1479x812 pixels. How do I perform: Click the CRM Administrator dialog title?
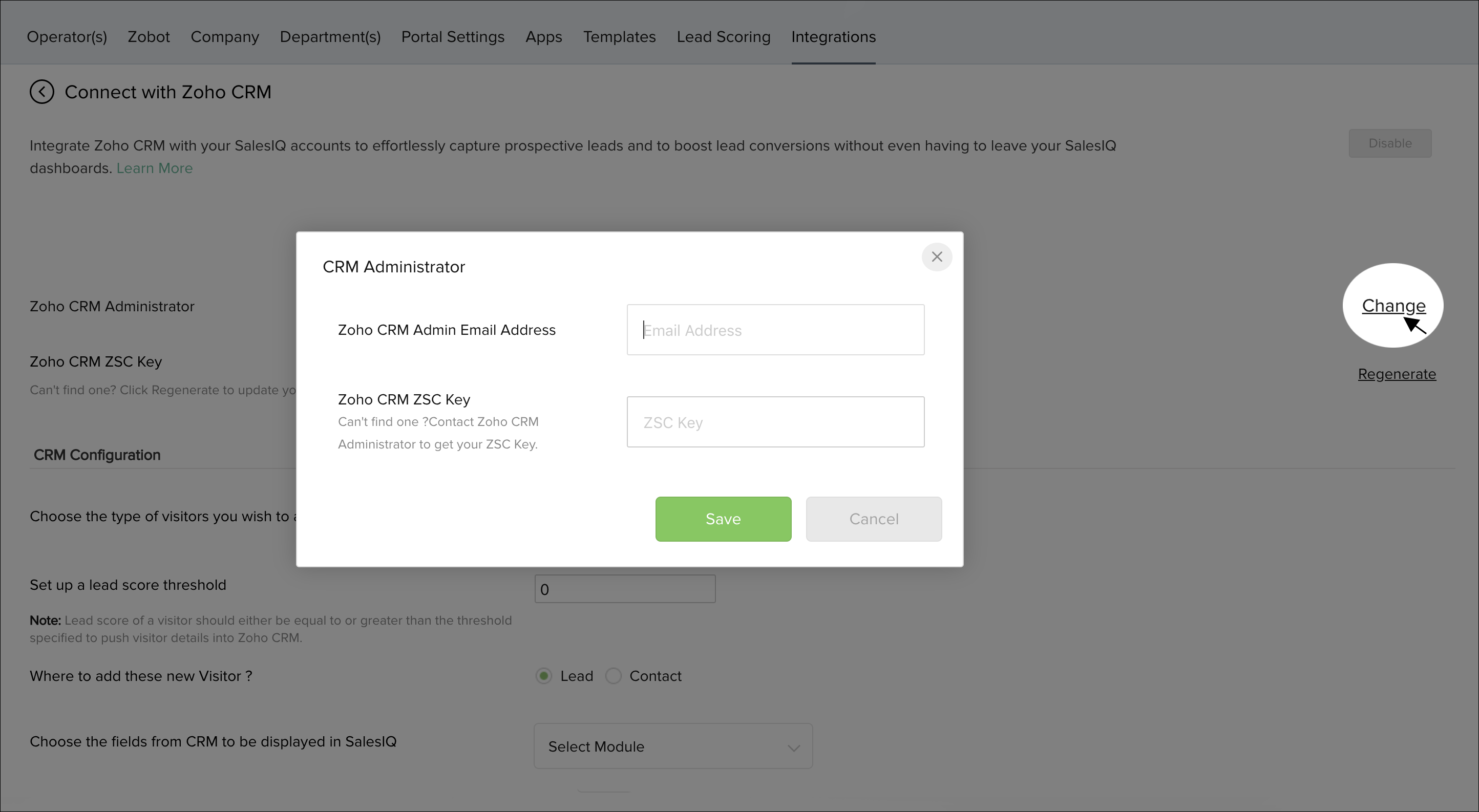(x=393, y=267)
